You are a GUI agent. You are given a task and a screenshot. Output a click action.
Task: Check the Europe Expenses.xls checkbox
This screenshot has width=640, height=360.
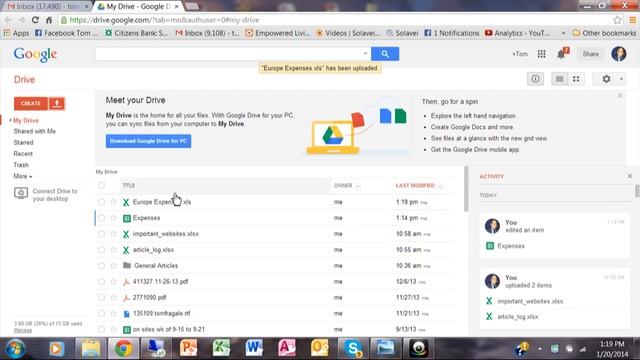coord(101,202)
